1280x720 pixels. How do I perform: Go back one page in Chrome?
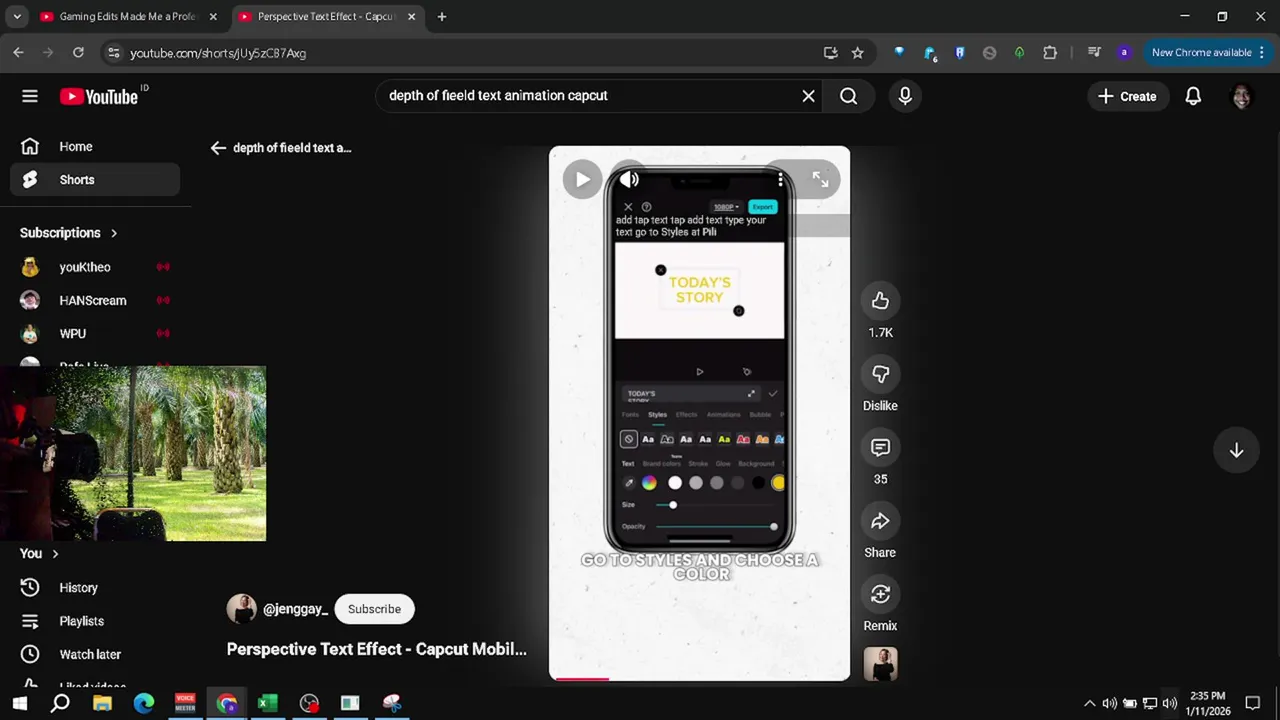(x=18, y=53)
